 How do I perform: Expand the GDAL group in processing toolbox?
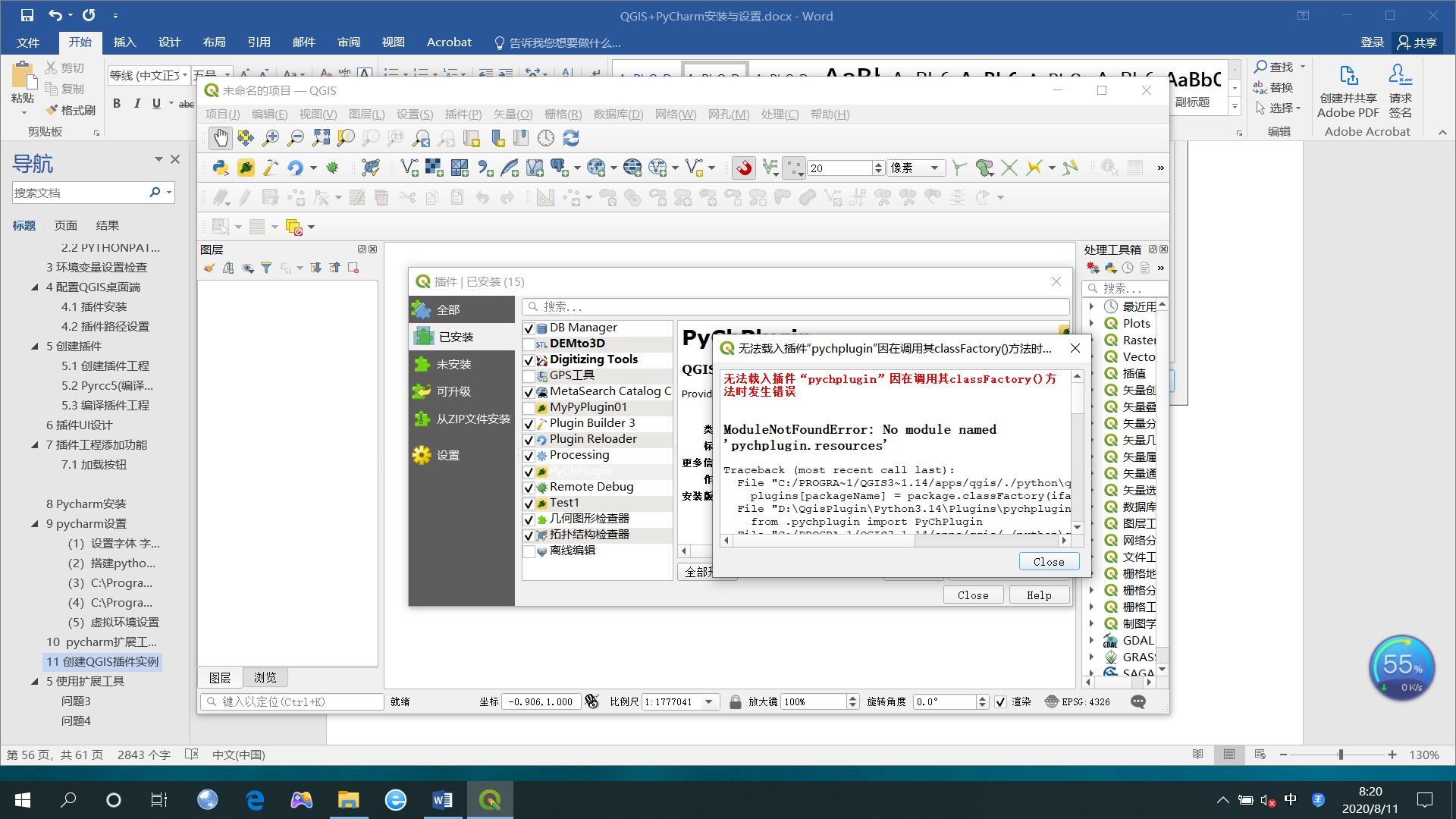[x=1091, y=640]
